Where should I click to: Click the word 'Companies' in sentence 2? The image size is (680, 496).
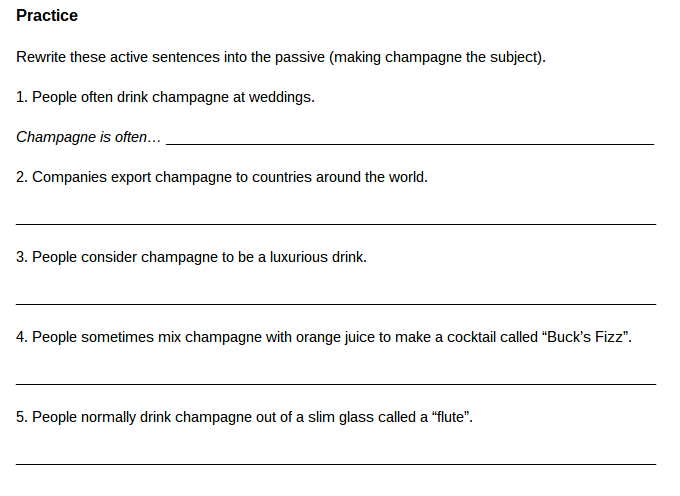click(69, 177)
